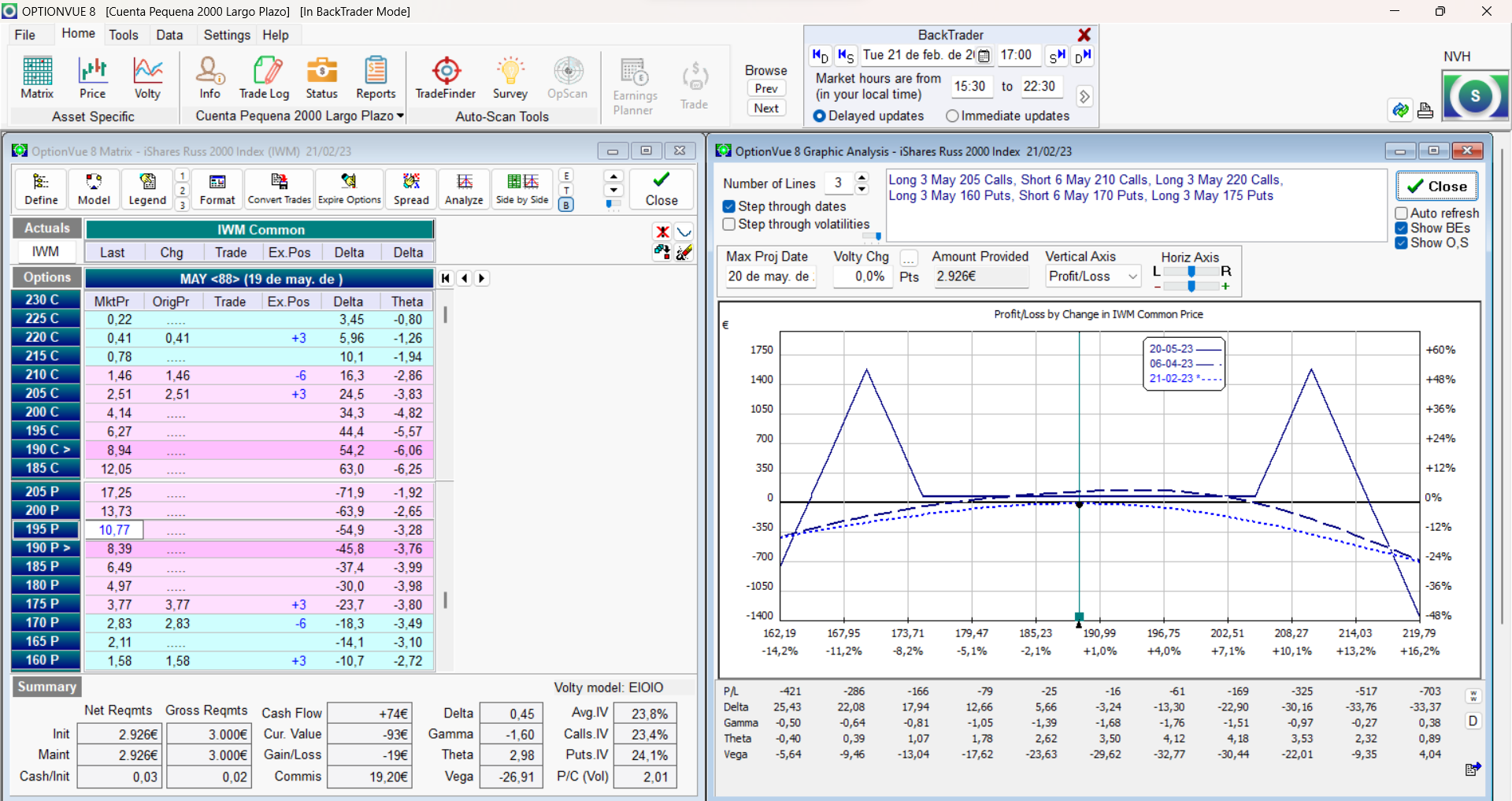Click the Model toolbar button
This screenshot has width=1512, height=801.
click(x=94, y=190)
